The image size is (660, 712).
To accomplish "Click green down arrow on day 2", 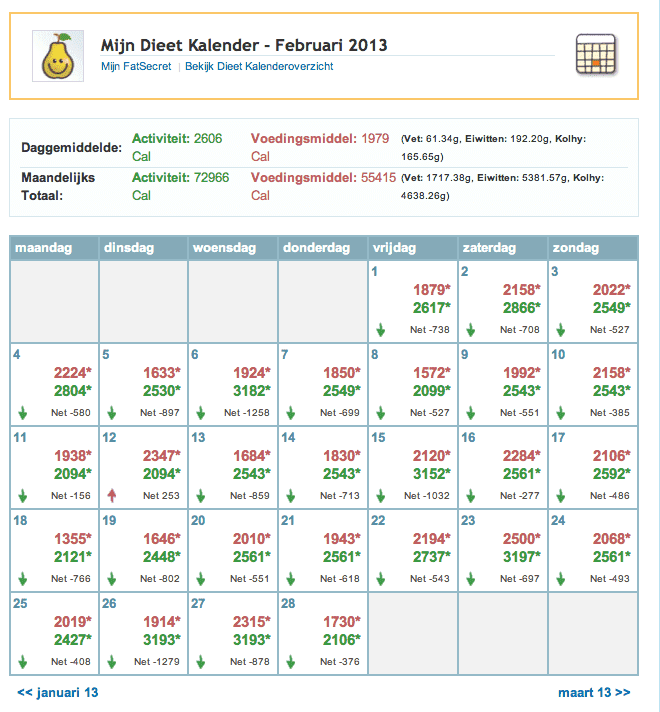I will click(471, 330).
